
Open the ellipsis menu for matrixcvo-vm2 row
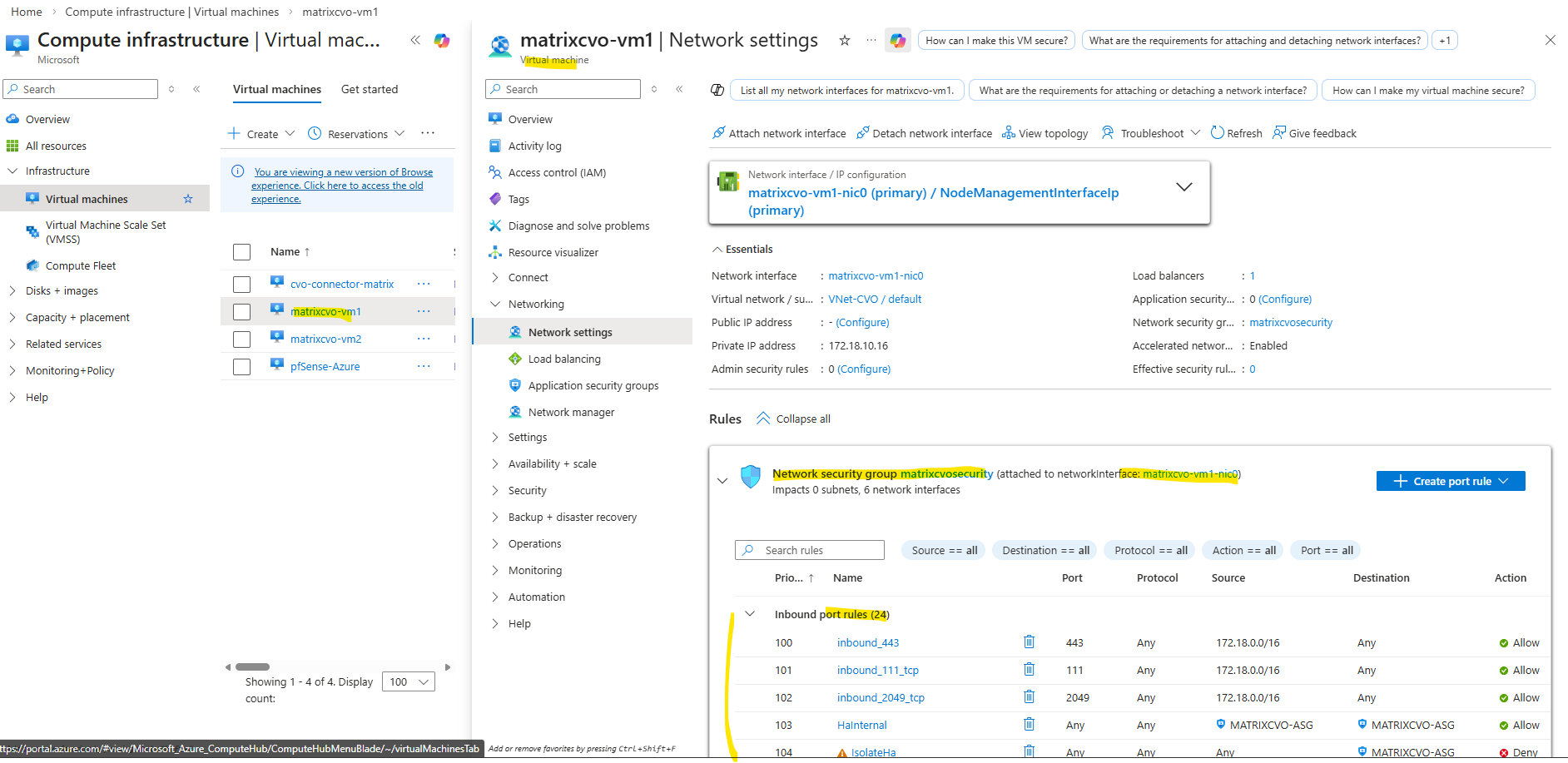click(x=424, y=339)
